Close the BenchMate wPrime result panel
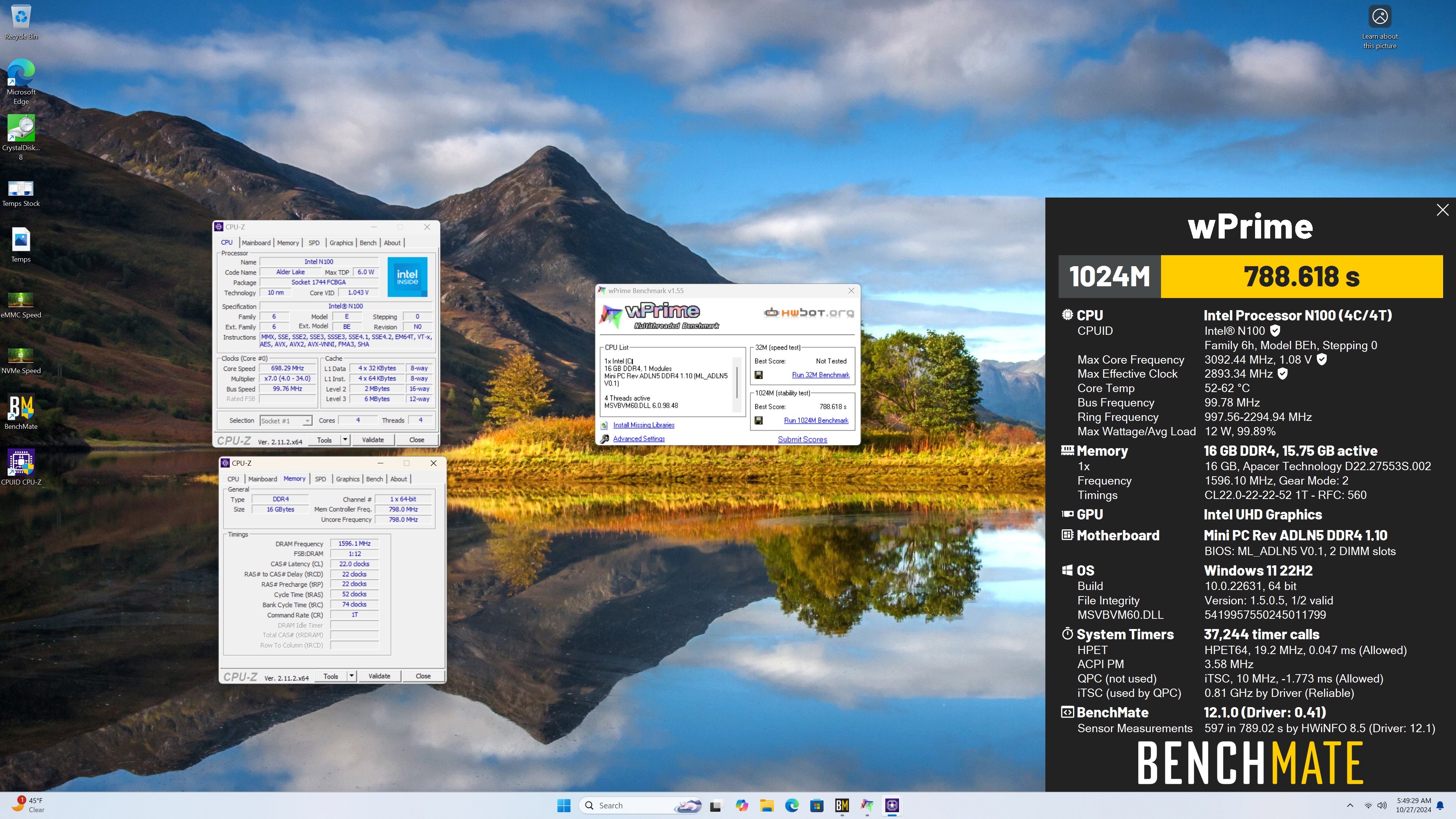 1442,210
